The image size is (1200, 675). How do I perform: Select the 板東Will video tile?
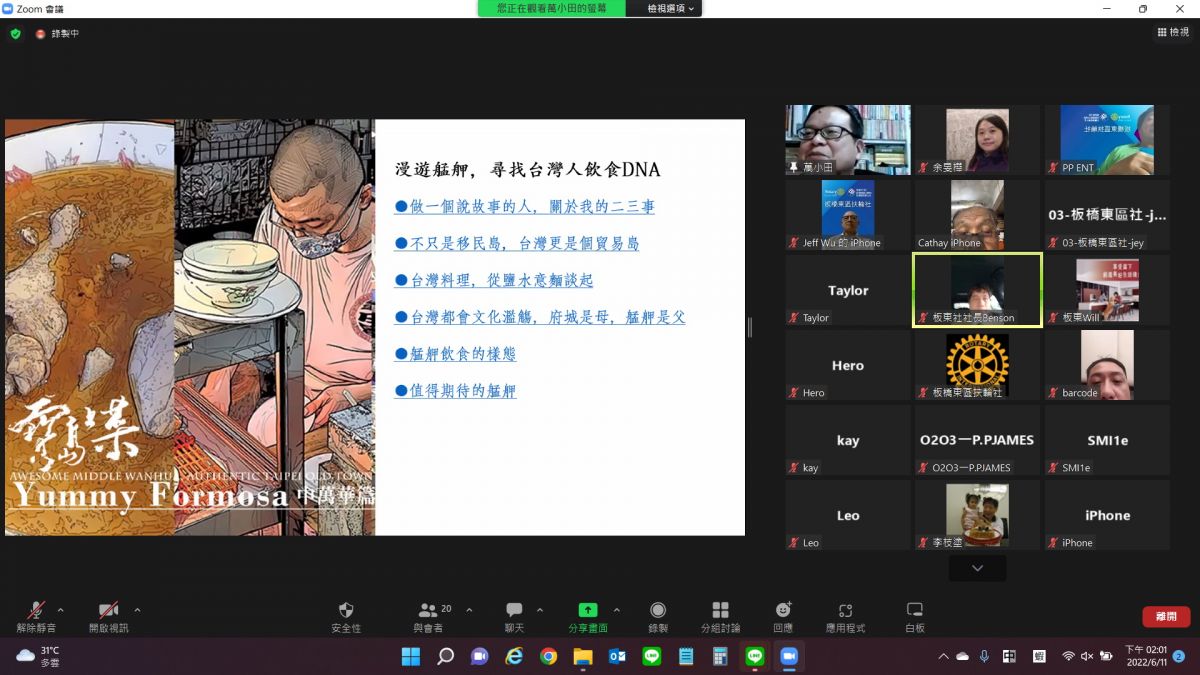[x=1107, y=290]
